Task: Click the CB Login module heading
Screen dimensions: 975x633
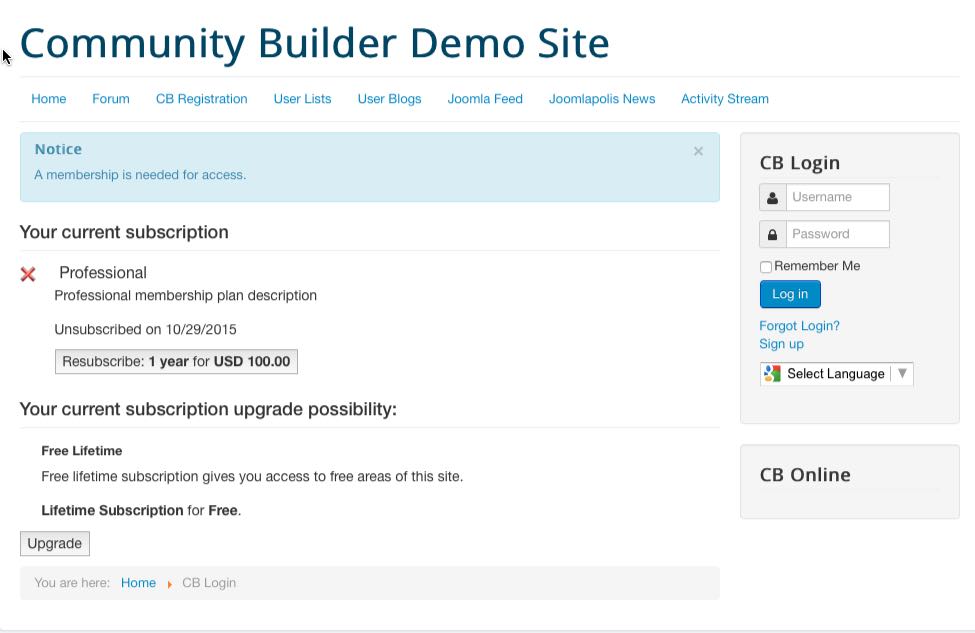Action: coord(800,163)
